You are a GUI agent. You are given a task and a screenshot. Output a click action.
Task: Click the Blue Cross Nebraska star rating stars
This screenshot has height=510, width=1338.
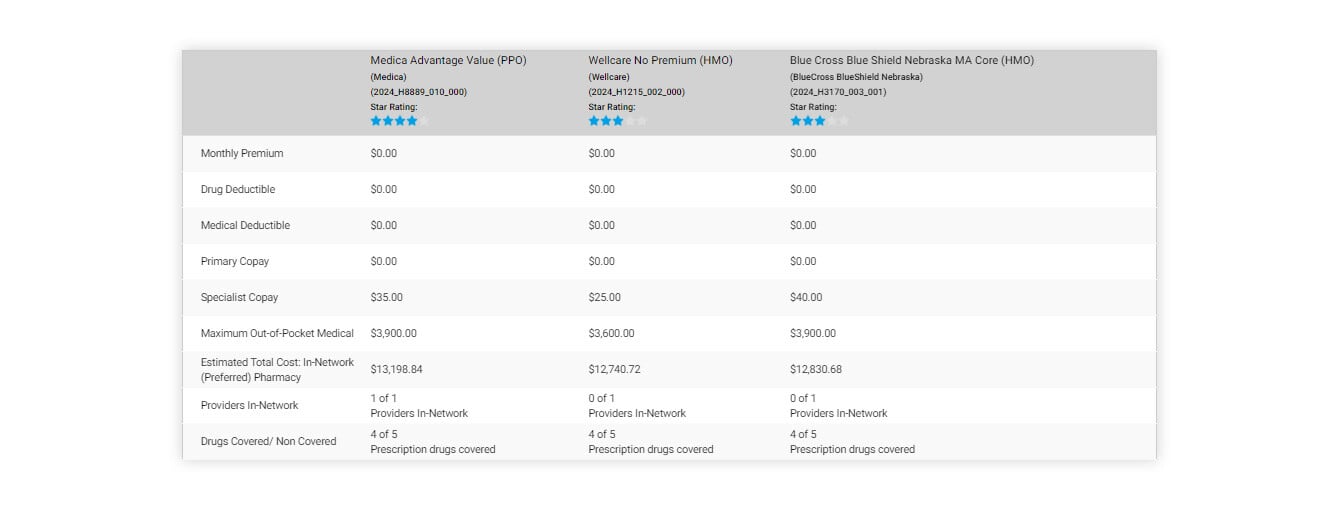coord(820,120)
